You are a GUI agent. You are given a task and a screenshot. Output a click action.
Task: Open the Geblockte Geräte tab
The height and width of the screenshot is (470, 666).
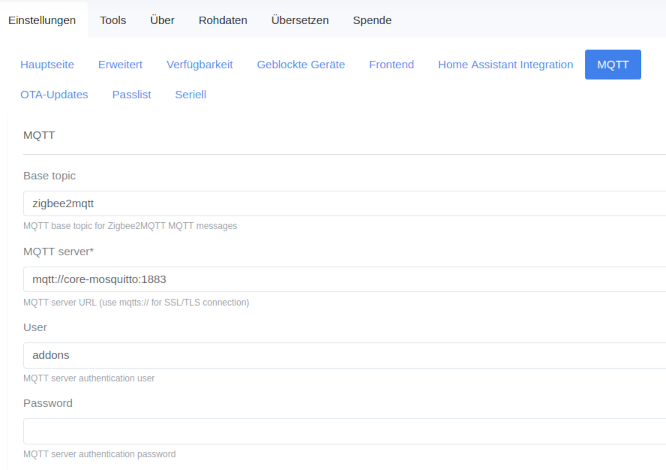[301, 65]
